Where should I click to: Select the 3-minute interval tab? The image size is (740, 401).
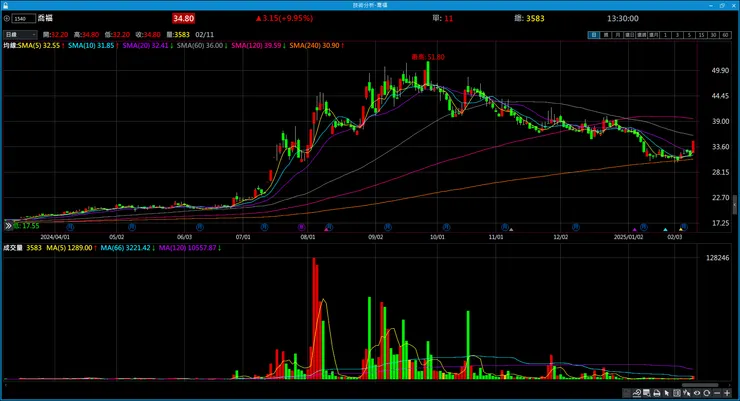pos(677,35)
